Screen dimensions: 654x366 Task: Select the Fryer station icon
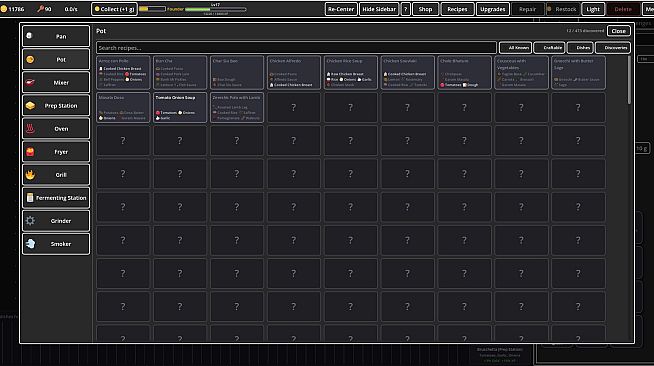tap(30, 152)
